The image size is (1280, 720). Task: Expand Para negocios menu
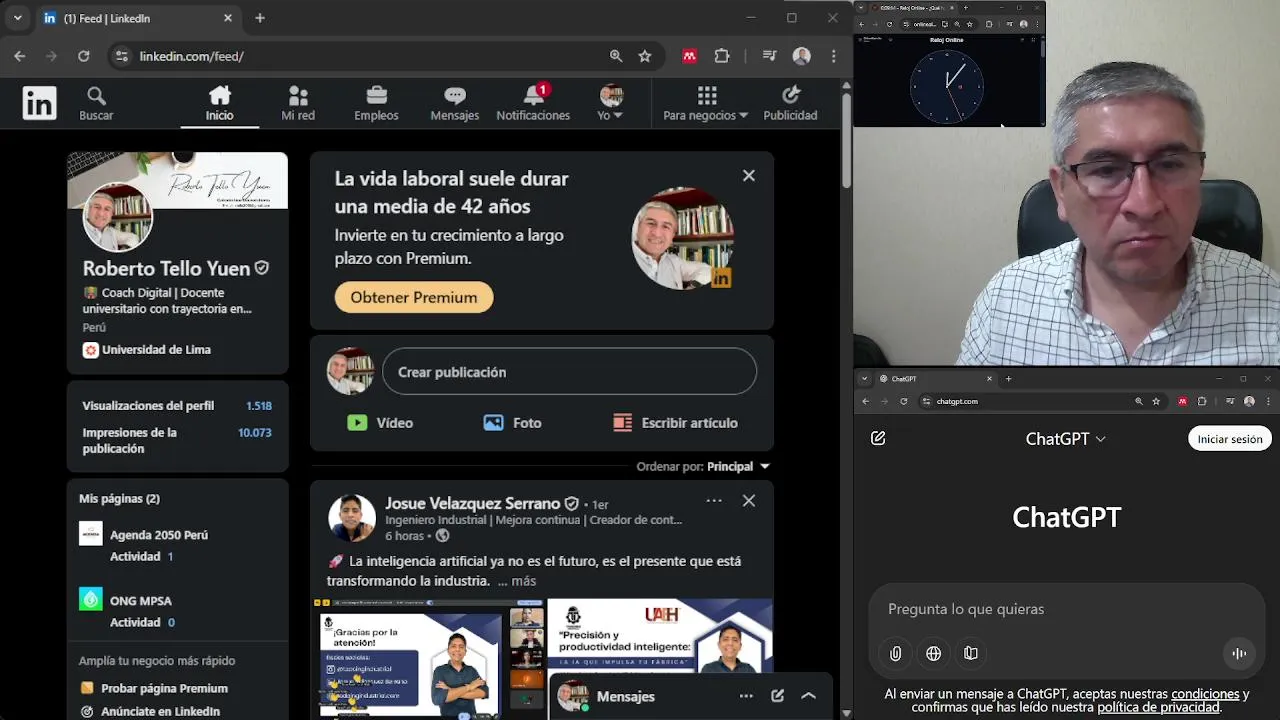(706, 103)
